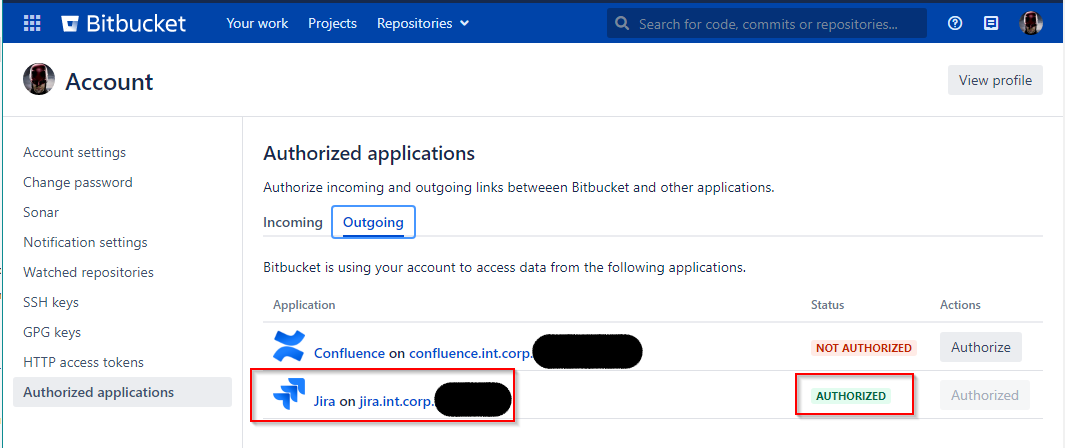Expand the Repositories dropdown menu
Screen dimensions: 1065x448
click(x=423, y=23)
